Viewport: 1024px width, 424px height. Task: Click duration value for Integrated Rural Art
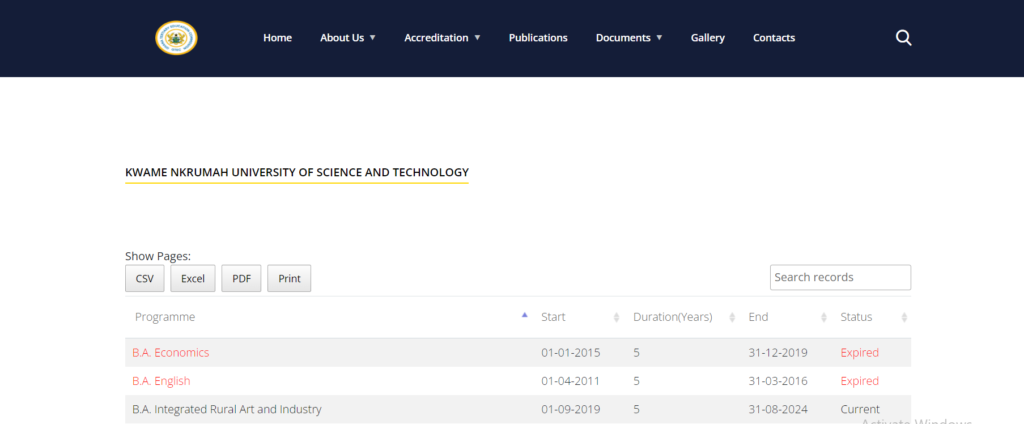(637, 410)
